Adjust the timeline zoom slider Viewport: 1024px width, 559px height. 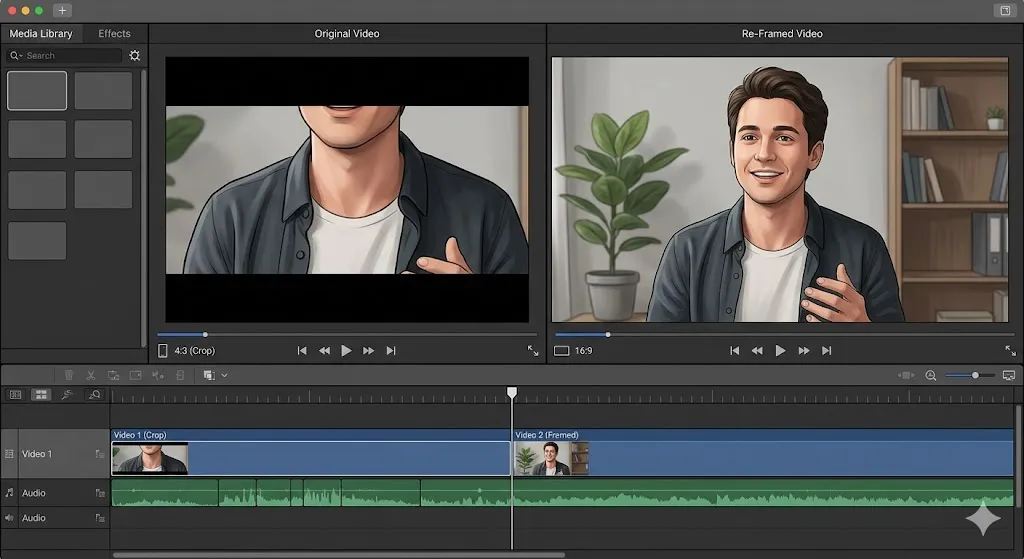[970, 375]
